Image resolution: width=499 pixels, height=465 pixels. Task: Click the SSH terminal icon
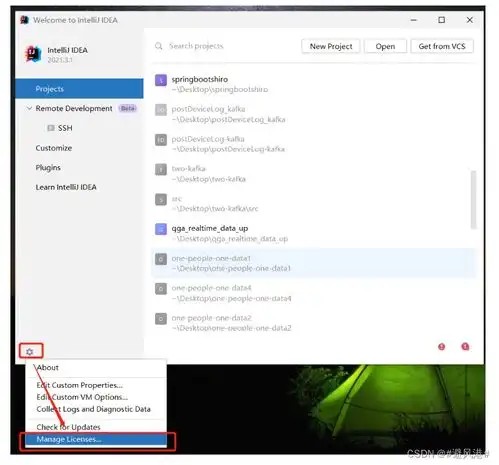[51, 128]
